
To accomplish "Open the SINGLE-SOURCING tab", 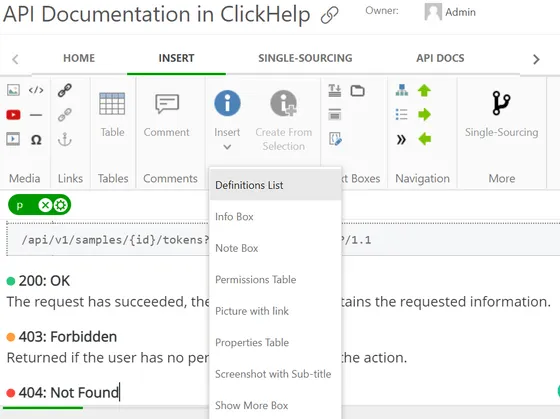I will 305,58.
